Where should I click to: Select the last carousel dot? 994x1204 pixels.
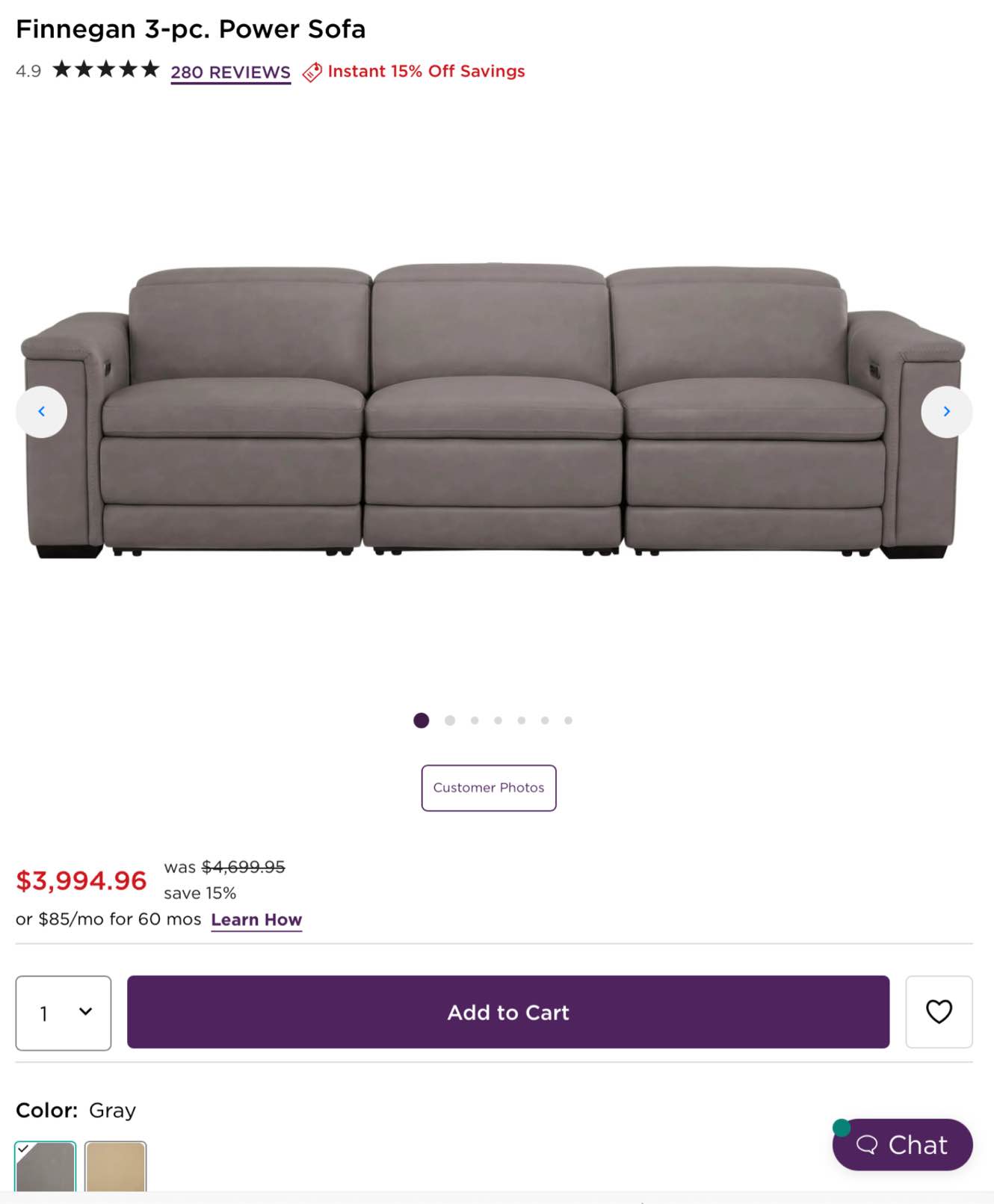pos(568,720)
